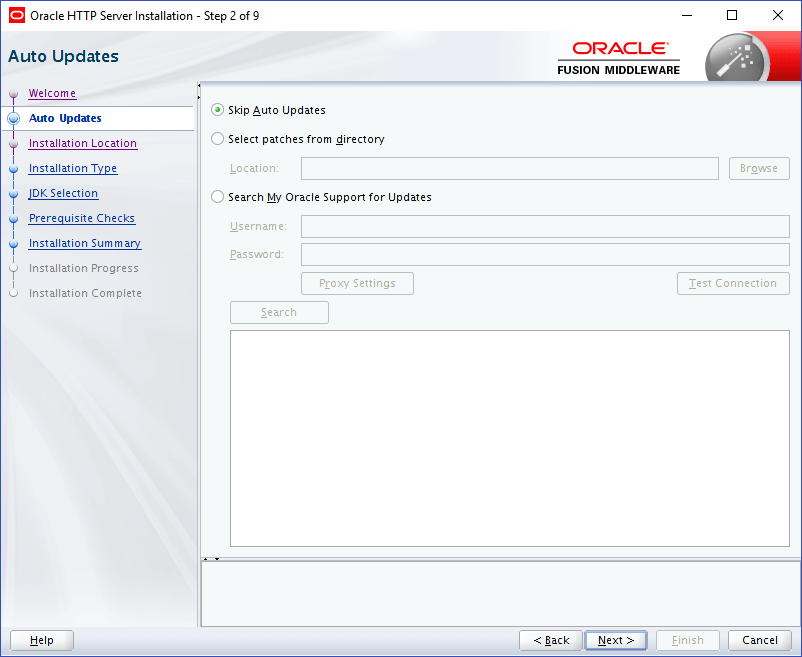
Task: Click the Oracle Fusion Middleware banner logo
Action: pyautogui.click(x=619, y=55)
